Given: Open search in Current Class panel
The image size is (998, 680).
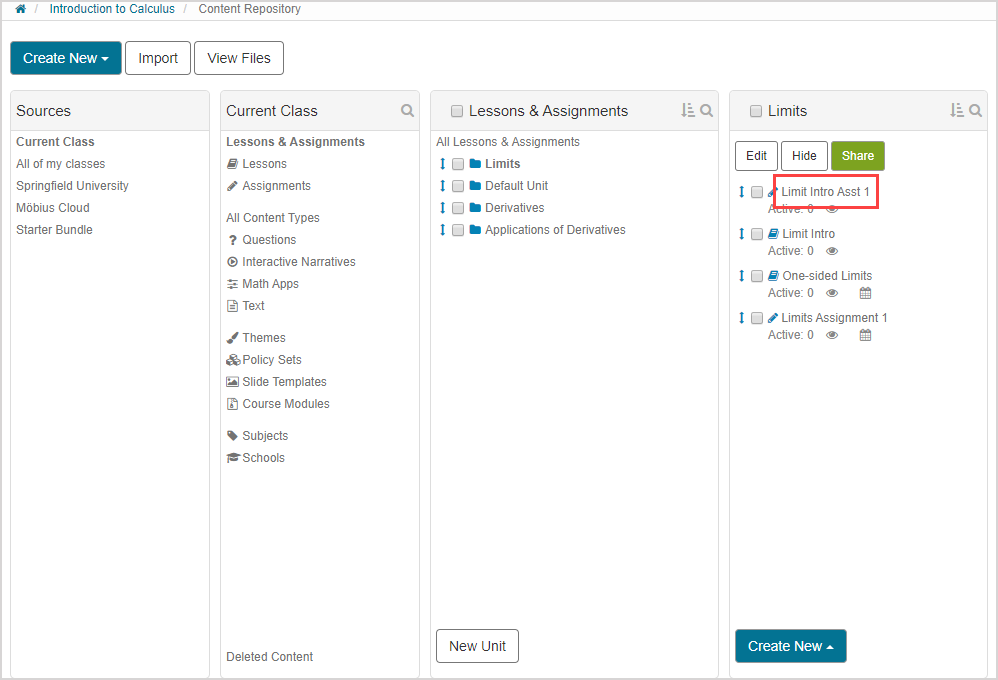Looking at the screenshot, I should (x=407, y=111).
